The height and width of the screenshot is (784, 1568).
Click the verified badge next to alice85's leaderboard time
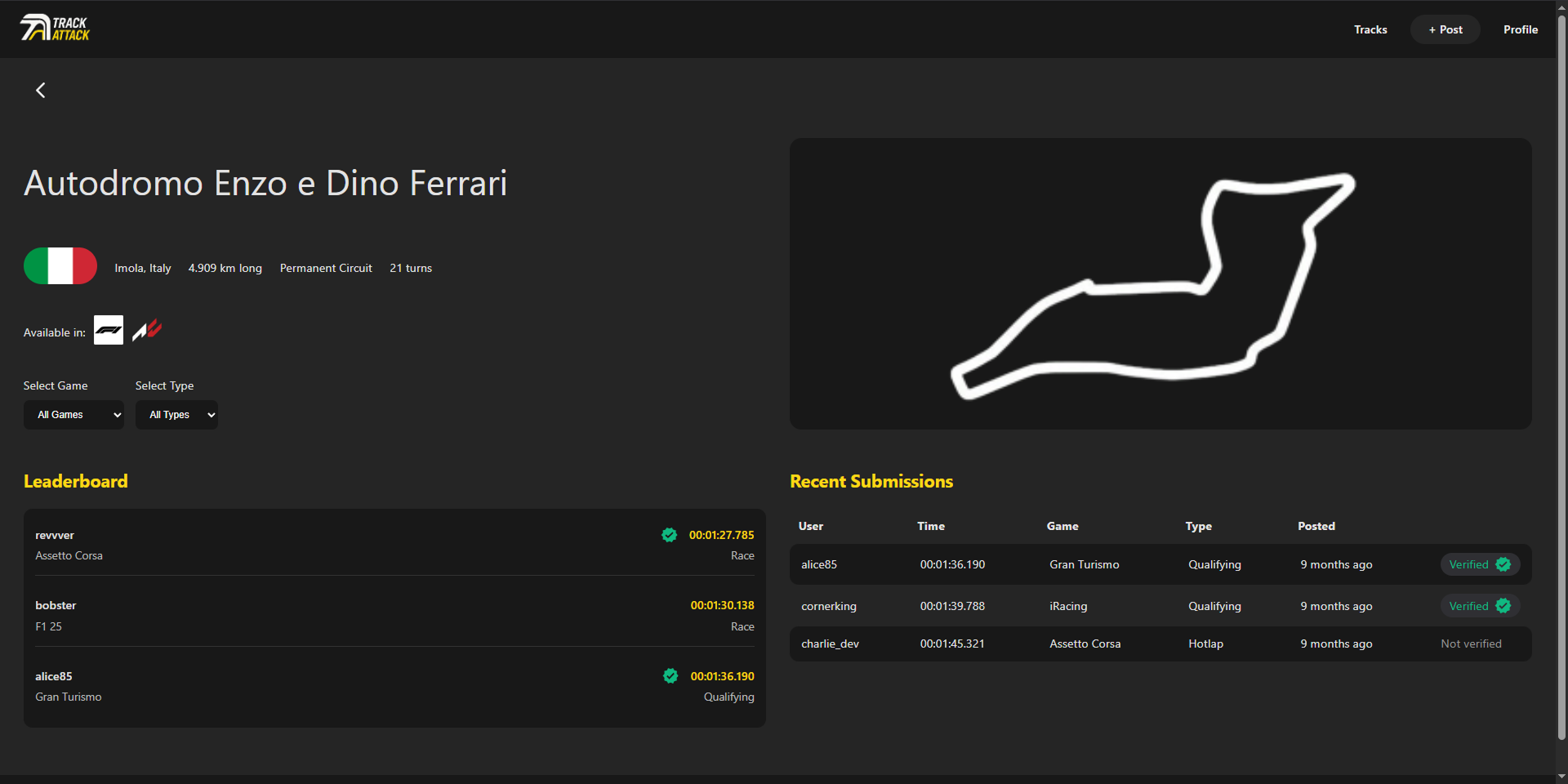[670, 676]
